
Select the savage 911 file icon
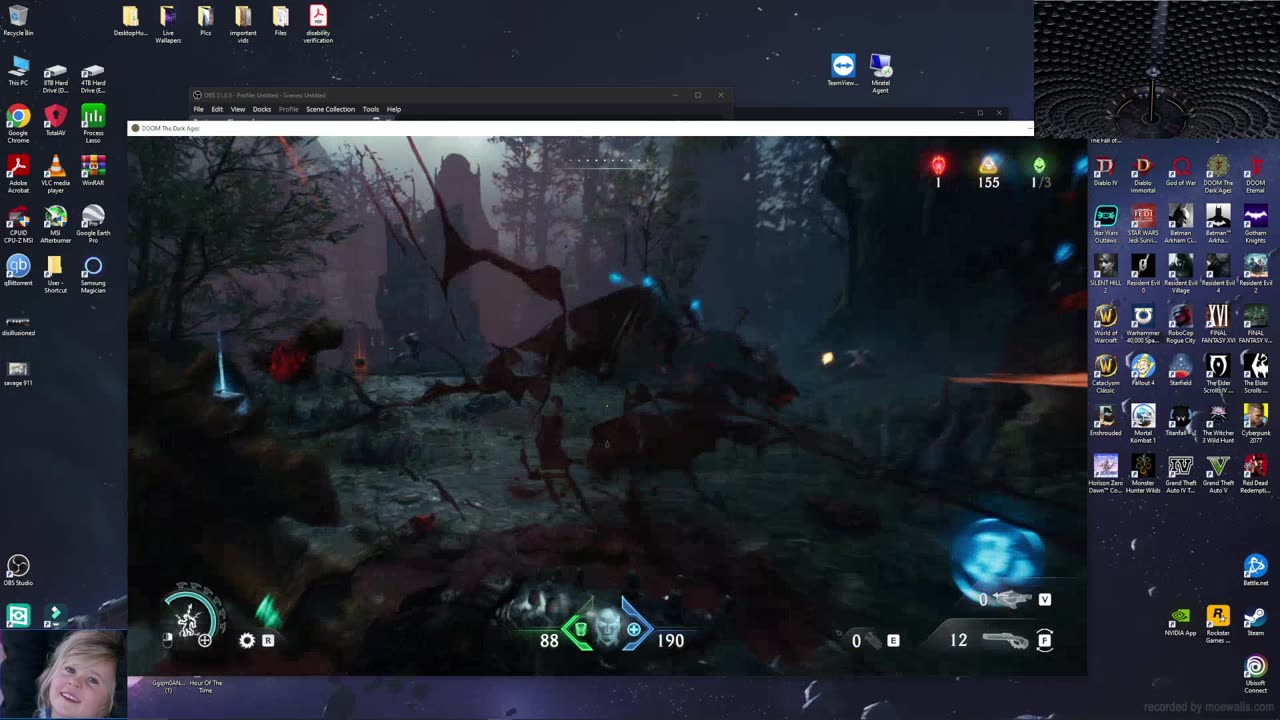(18, 374)
